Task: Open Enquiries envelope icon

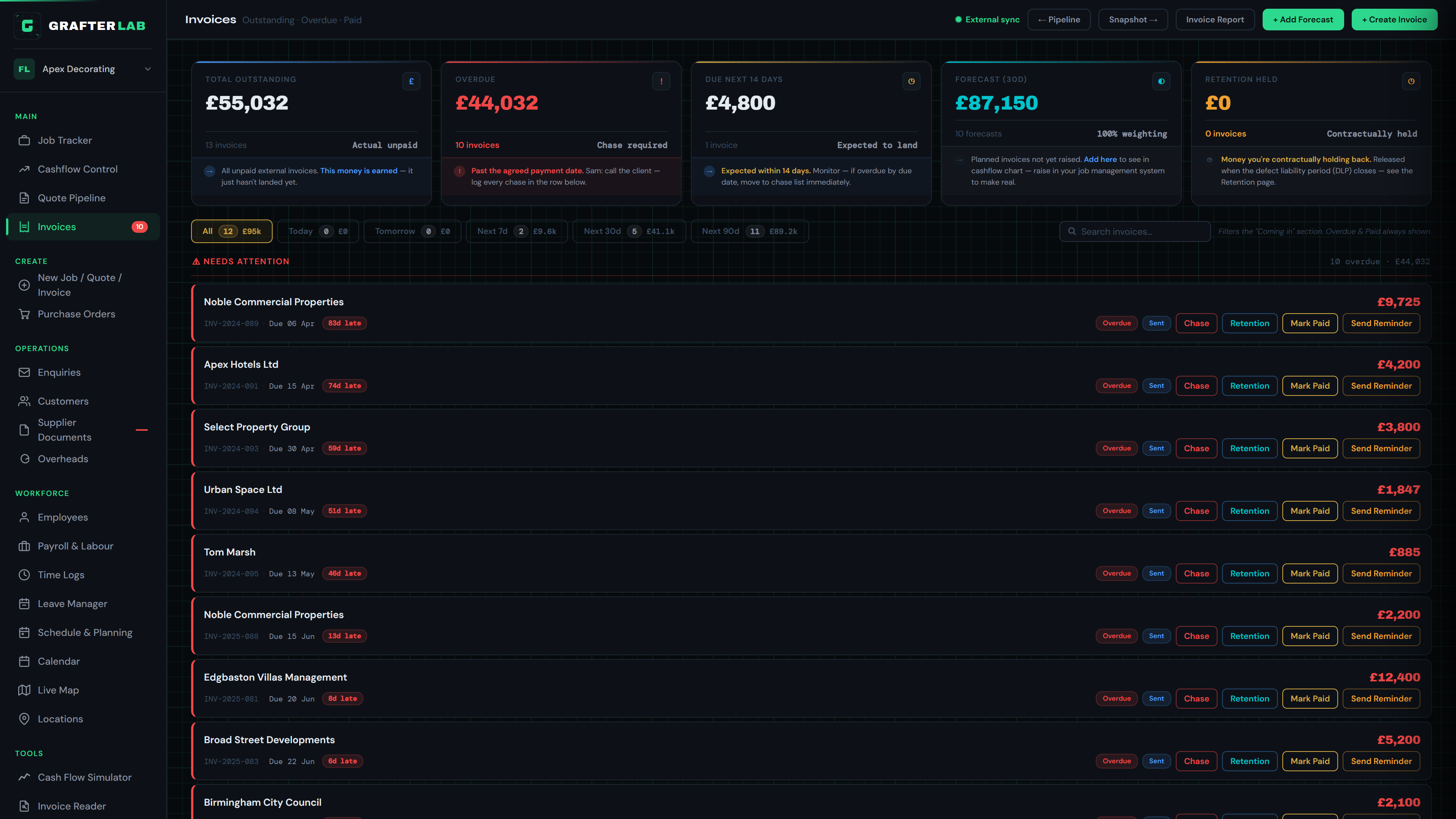Action: [24, 372]
